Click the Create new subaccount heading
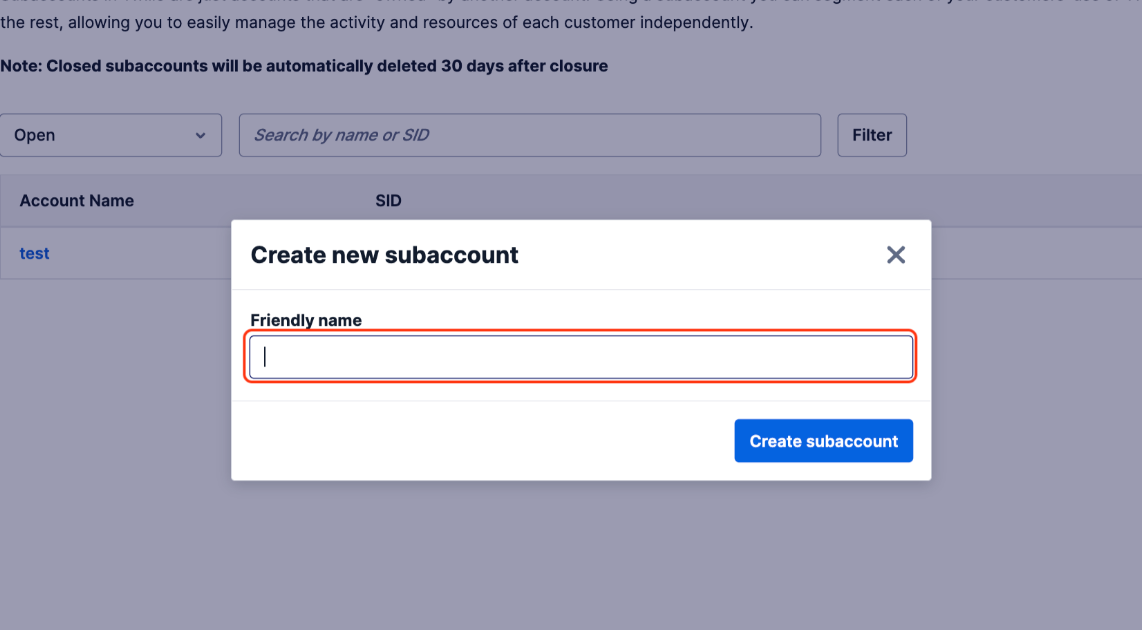The width and height of the screenshot is (1142, 630). (384, 255)
